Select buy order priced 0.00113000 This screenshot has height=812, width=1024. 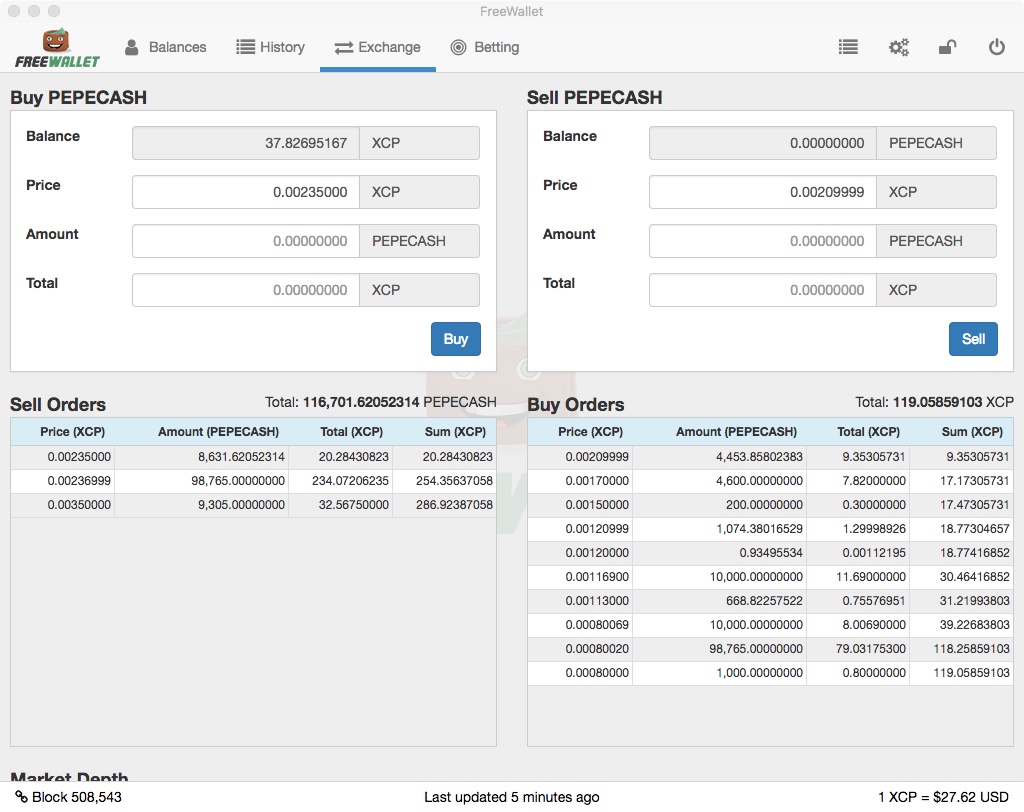(x=770, y=601)
